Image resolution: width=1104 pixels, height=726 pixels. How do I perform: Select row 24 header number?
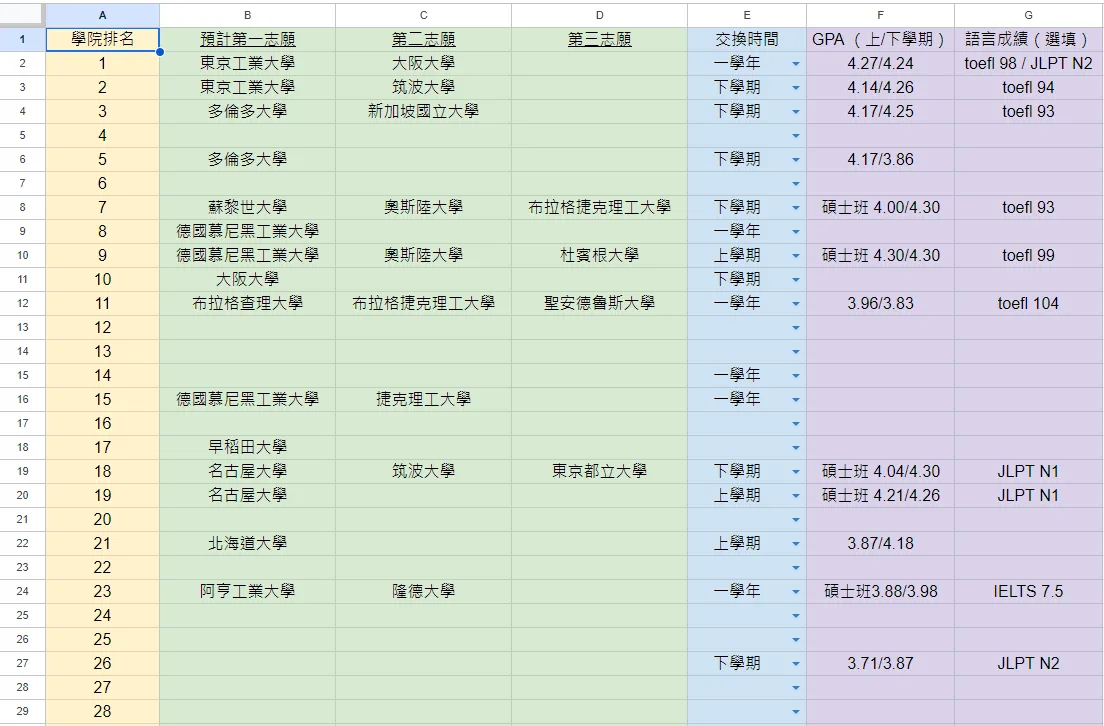tap(23, 592)
